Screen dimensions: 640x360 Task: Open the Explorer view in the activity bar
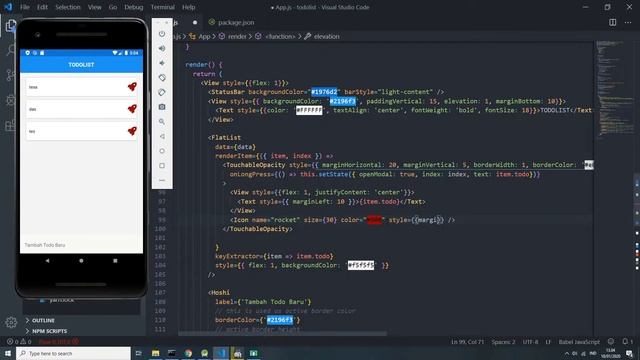tap(10, 25)
